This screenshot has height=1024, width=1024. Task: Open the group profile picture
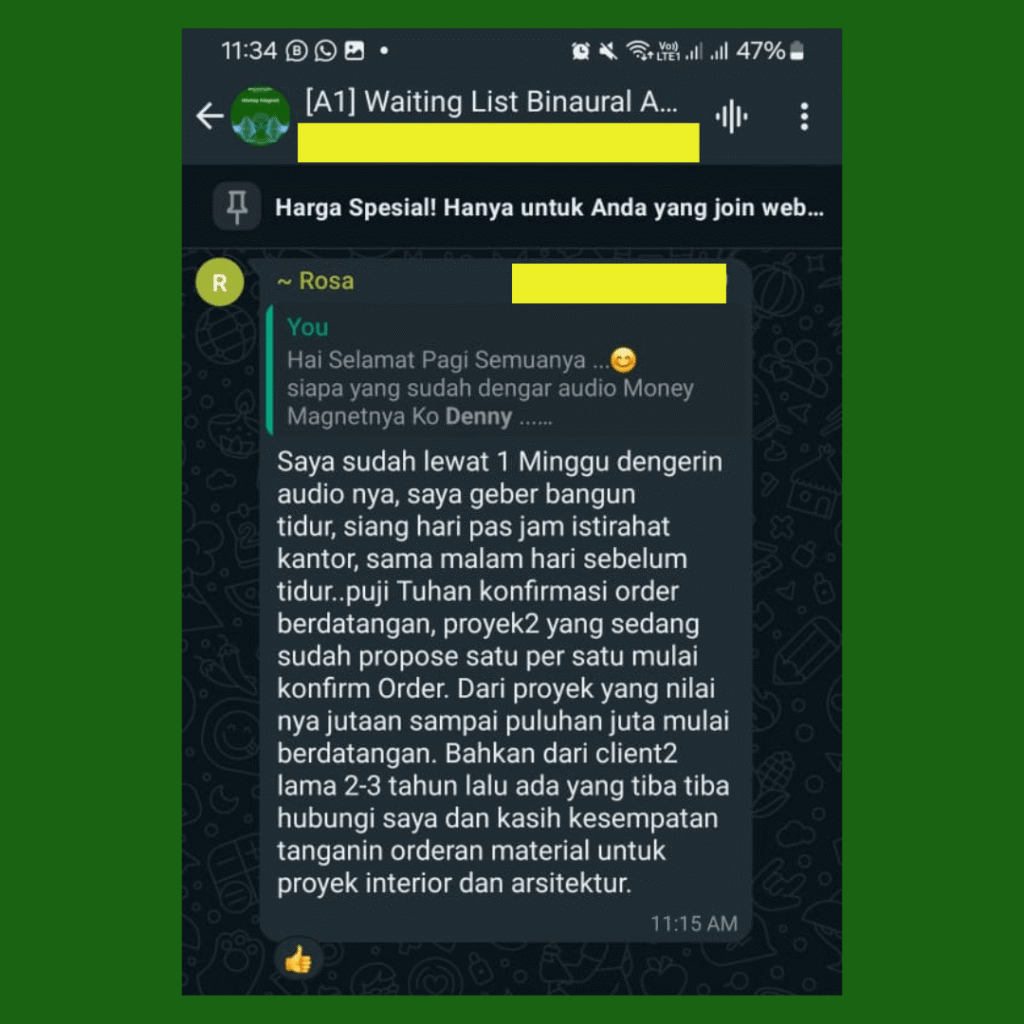click(x=261, y=116)
